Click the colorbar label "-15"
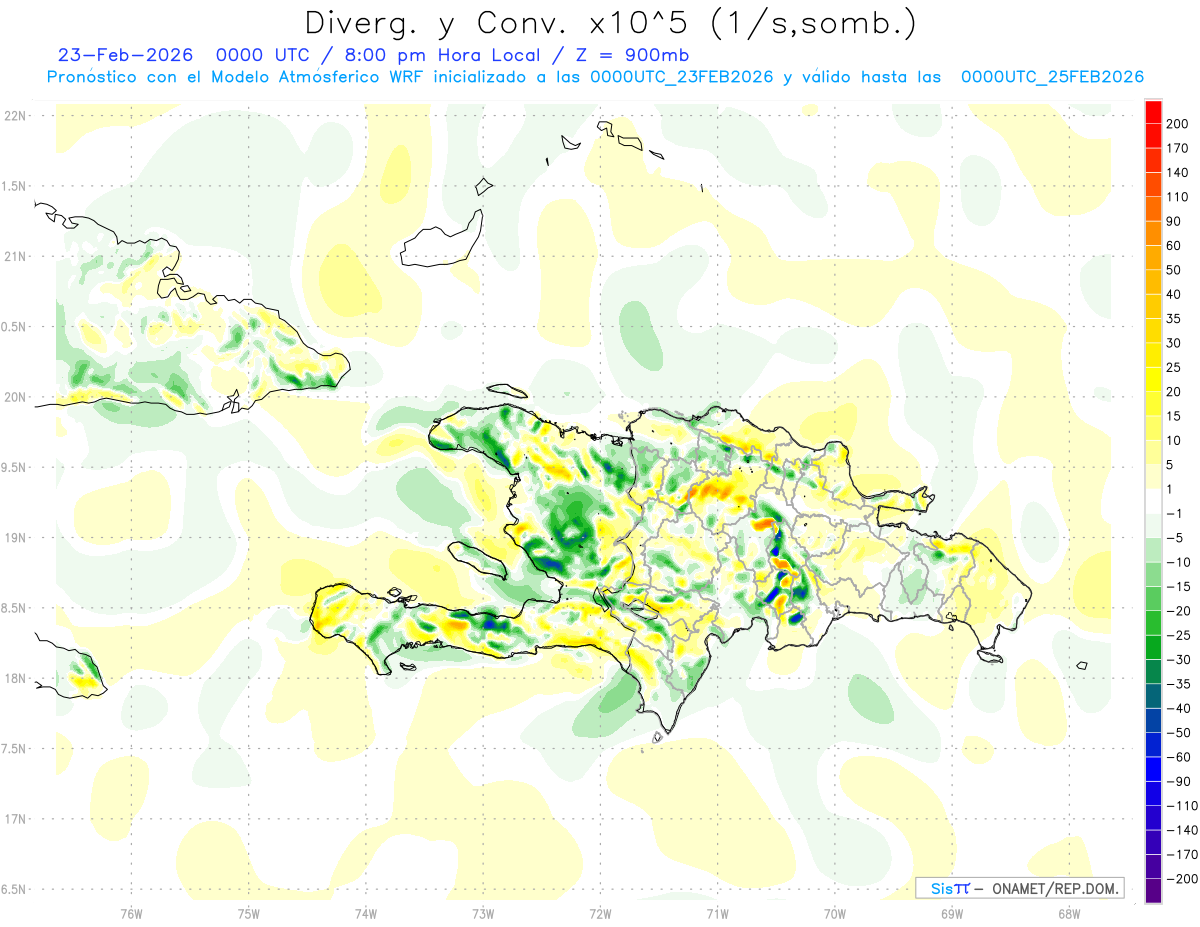This screenshot has width=1200, height=927. click(x=1181, y=587)
